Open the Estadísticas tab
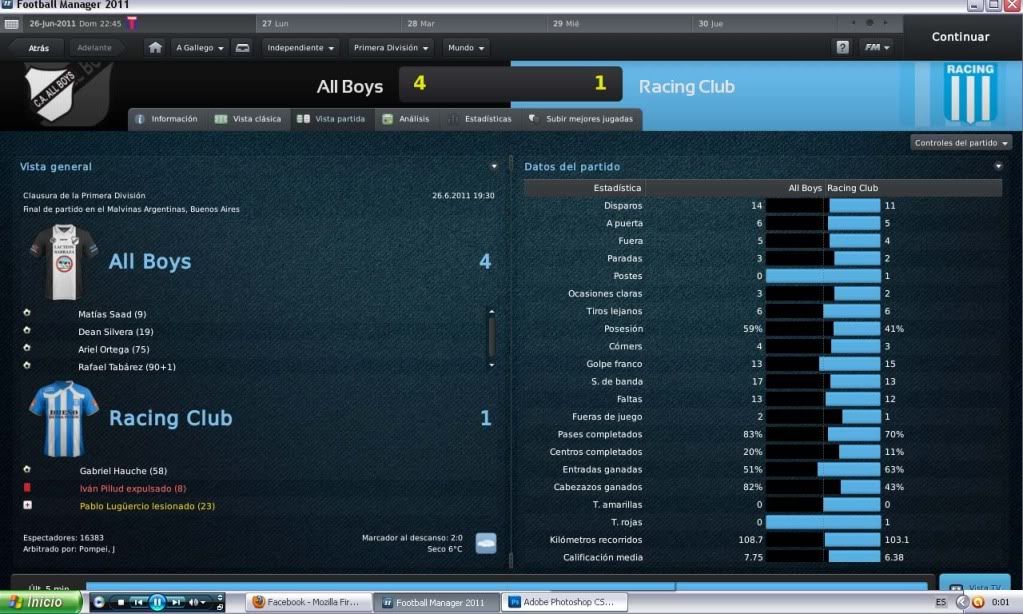The image size is (1023, 614). coord(480,119)
